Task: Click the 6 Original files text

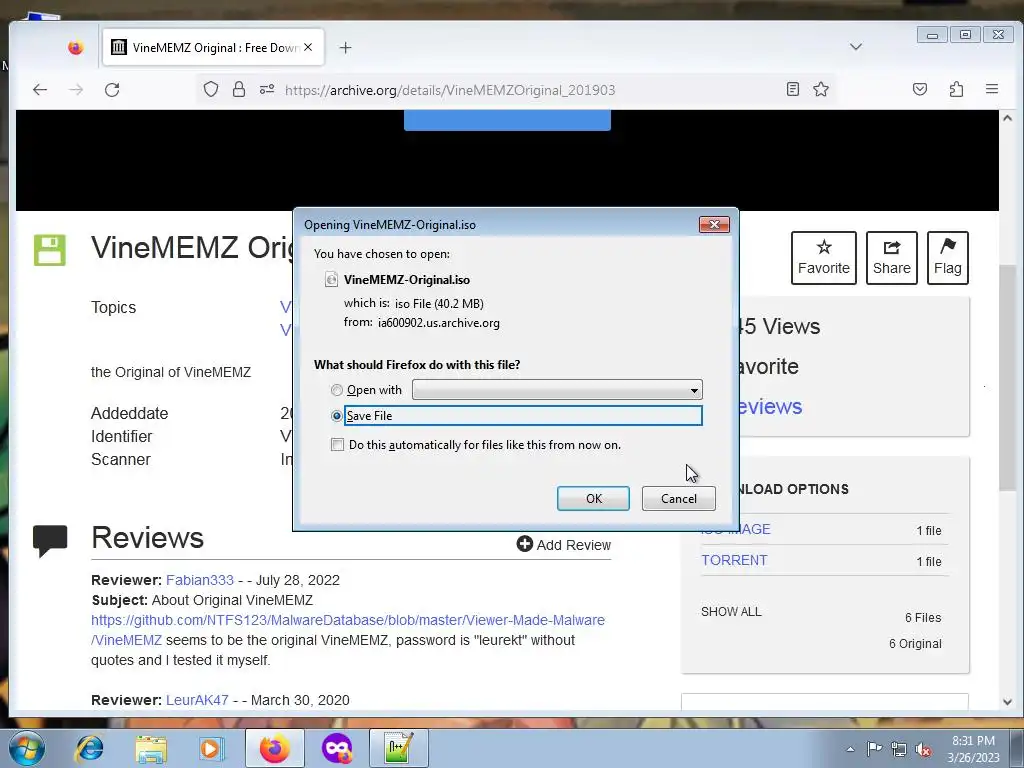Action: click(x=915, y=644)
